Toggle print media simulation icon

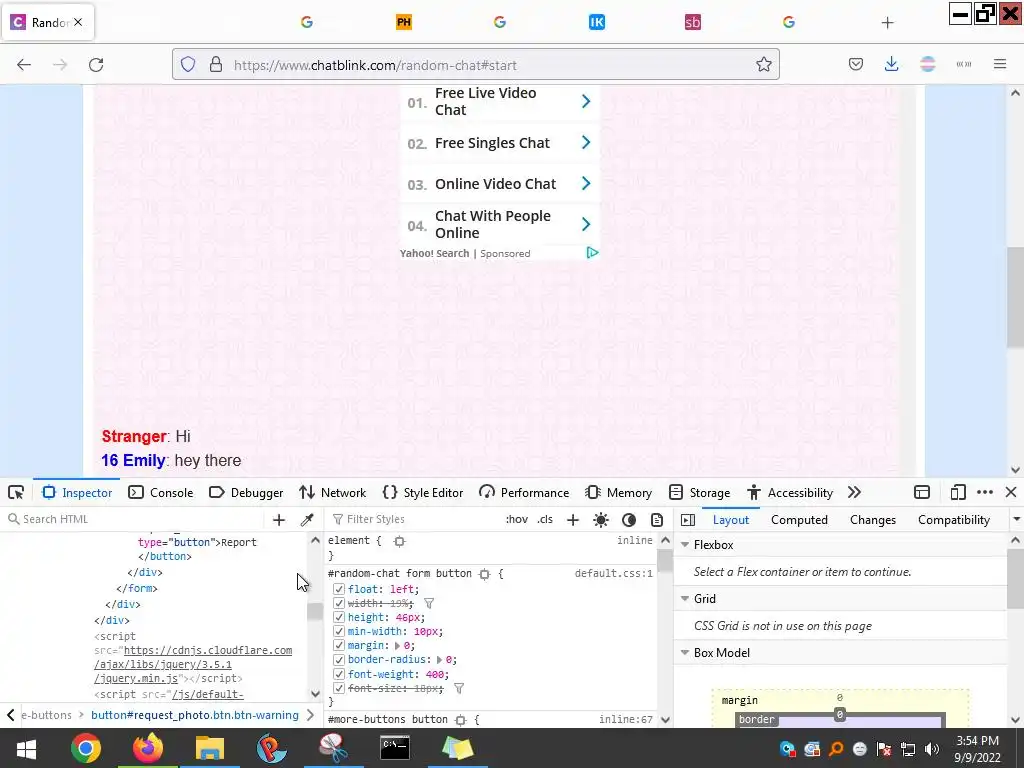656,519
